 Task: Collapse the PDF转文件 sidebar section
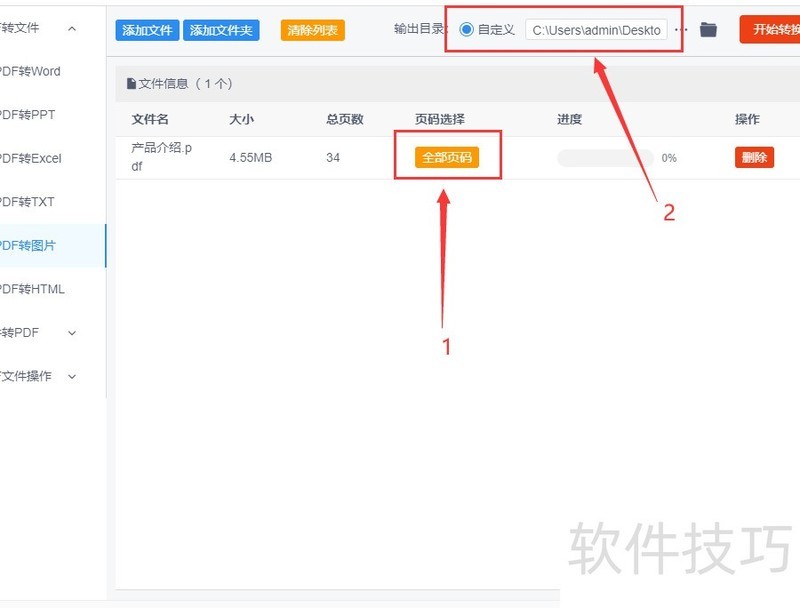[72, 29]
